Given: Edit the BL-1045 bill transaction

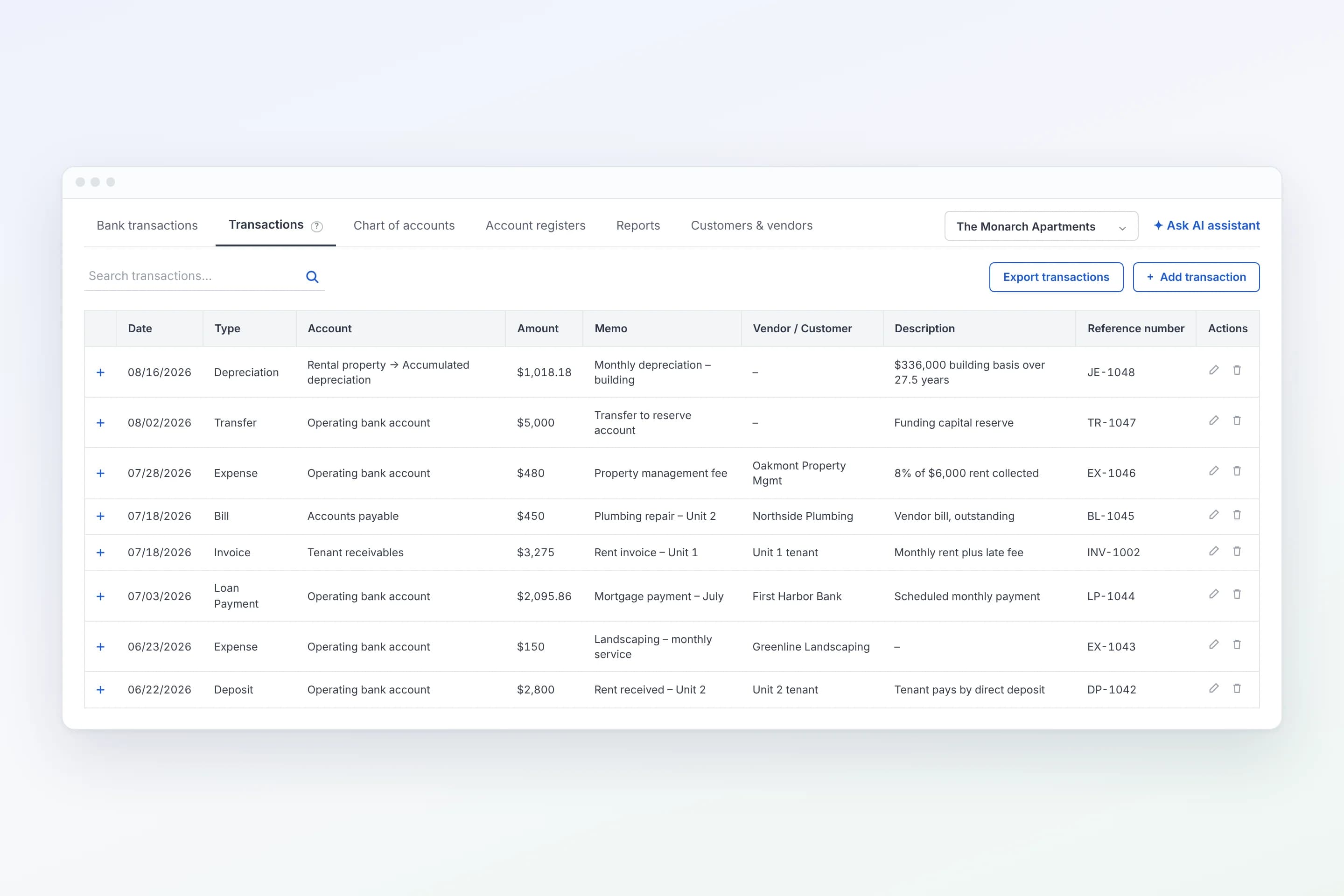Looking at the screenshot, I should click(1214, 515).
